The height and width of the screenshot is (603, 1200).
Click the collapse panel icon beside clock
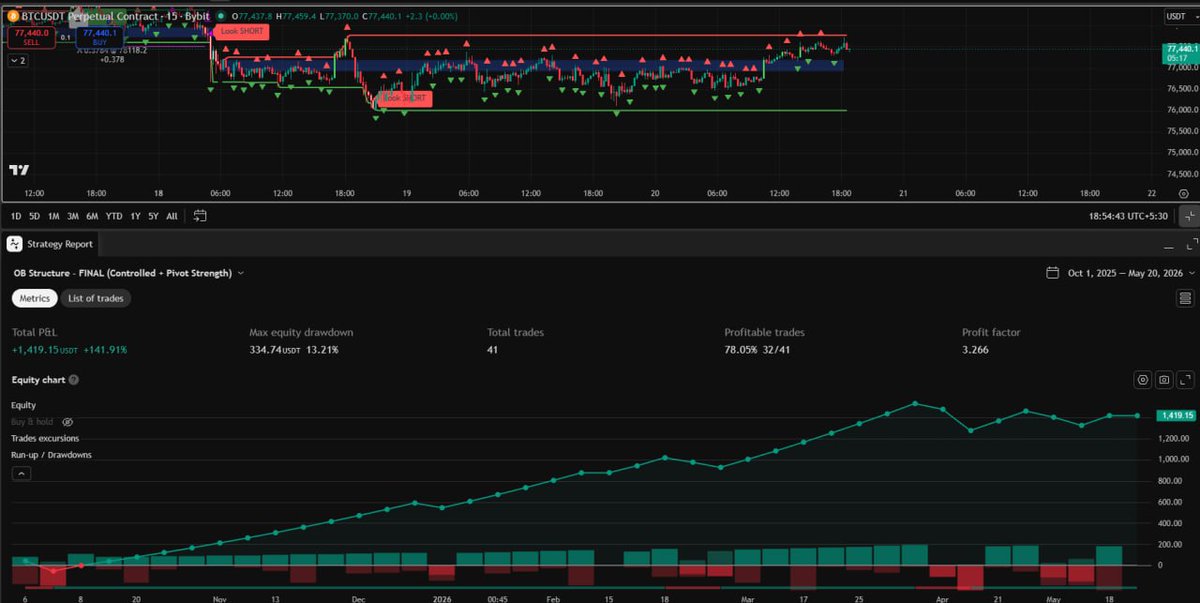(x=1188, y=215)
